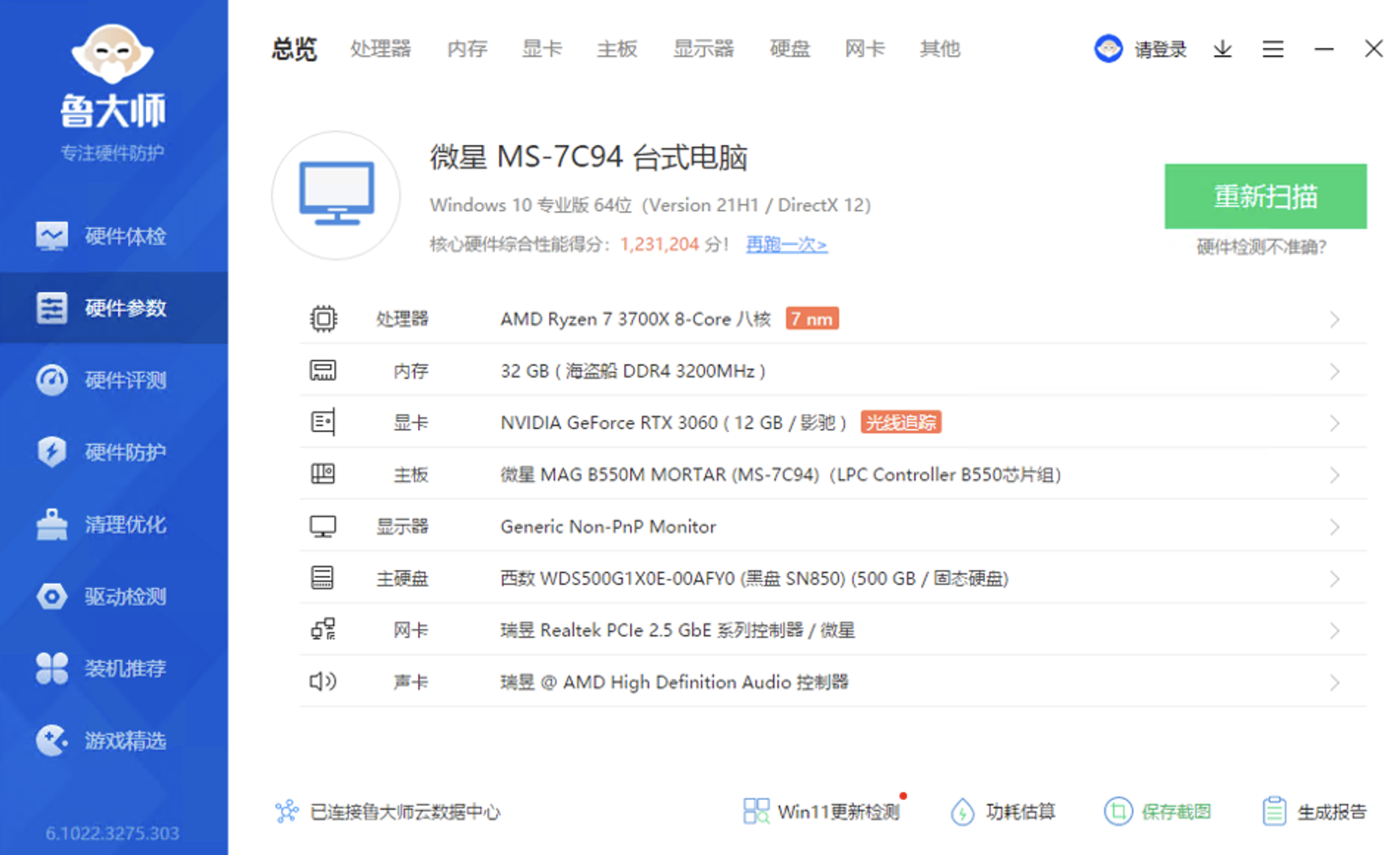The image size is (1400, 855).
Task: Expand the 主板 row chevron
Action: [x=1334, y=475]
